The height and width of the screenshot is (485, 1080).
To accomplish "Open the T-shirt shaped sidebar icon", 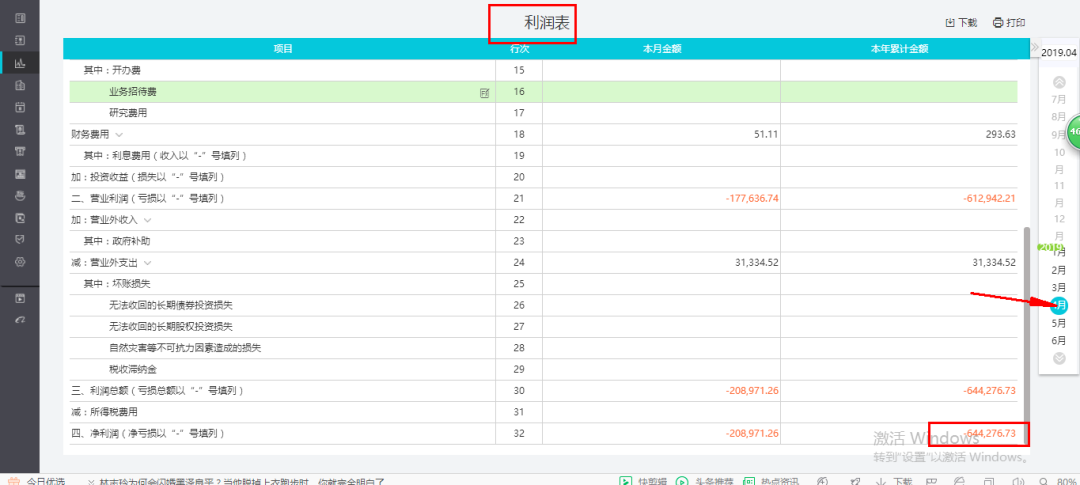I will click(x=20, y=152).
